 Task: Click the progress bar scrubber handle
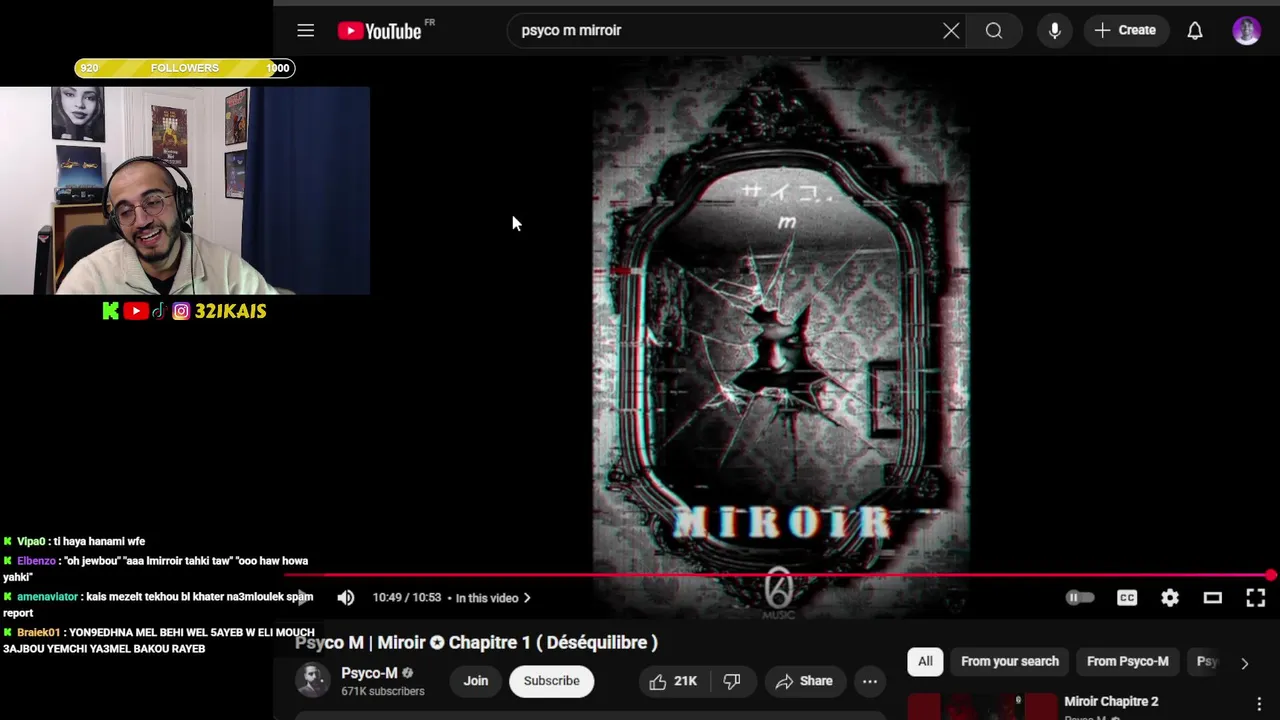coord(1270,575)
